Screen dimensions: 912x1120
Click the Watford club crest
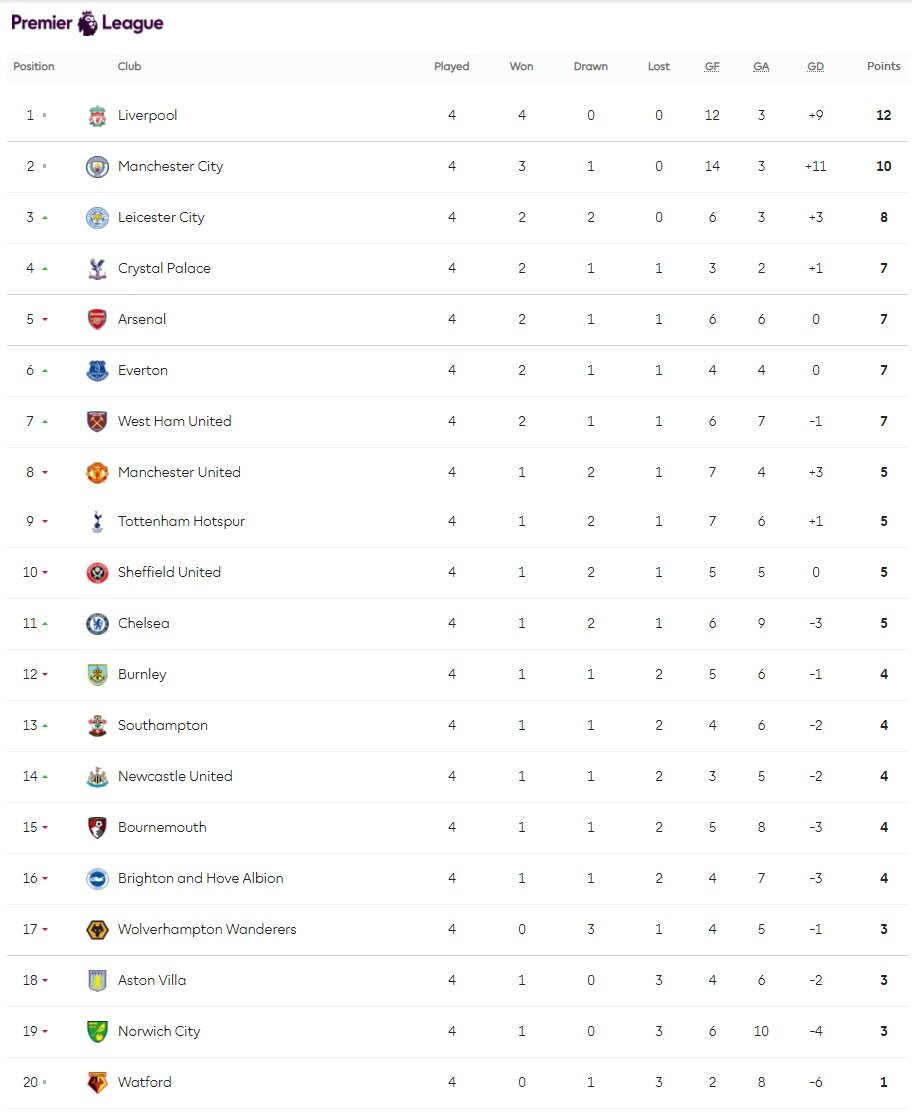[97, 1083]
